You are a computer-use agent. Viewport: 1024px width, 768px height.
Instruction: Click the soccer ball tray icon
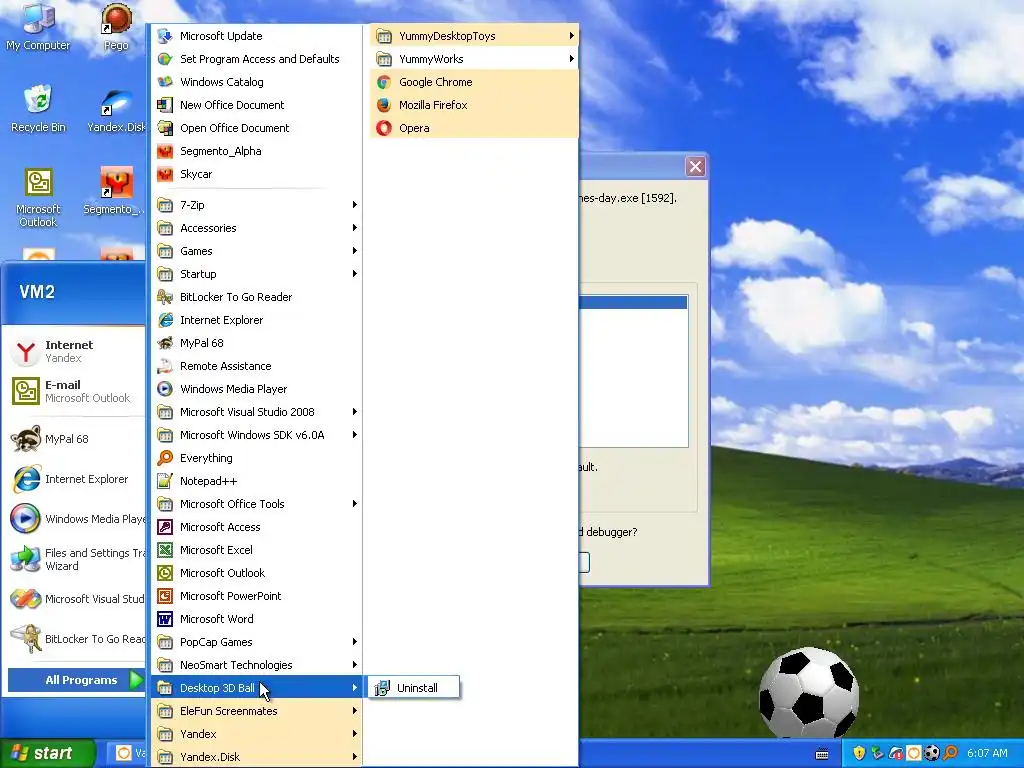pos(932,753)
